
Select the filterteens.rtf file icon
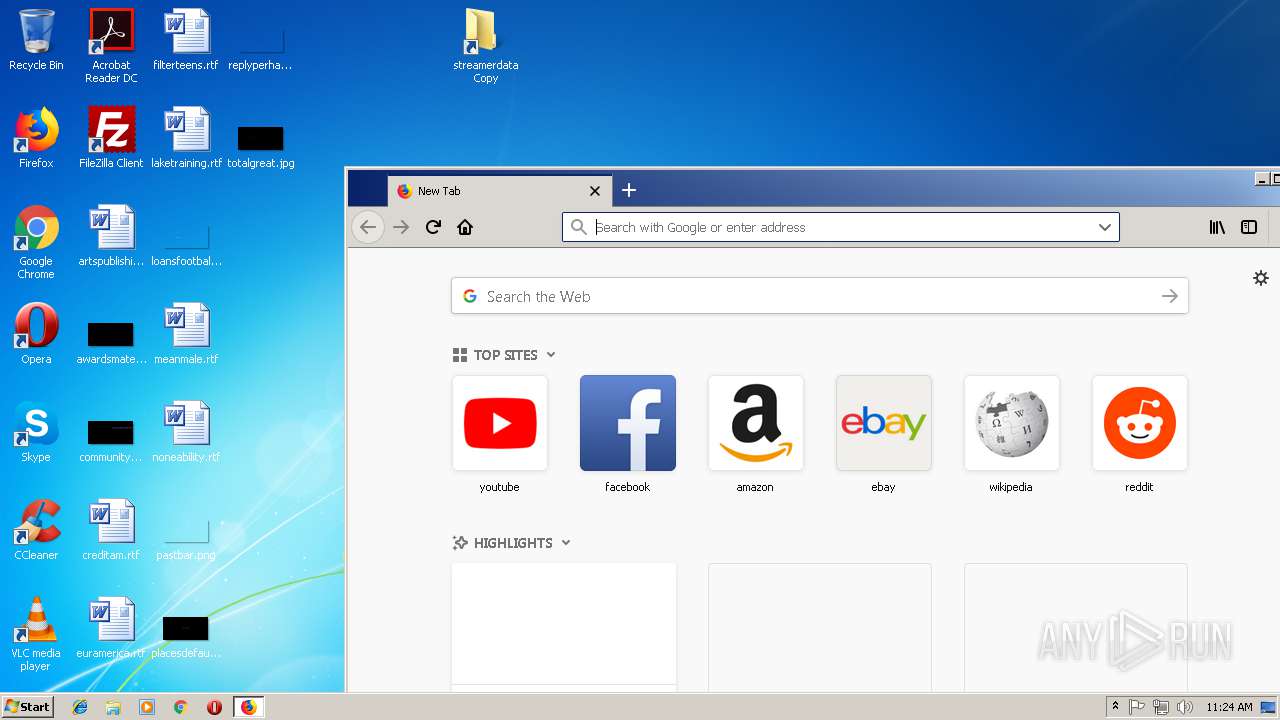186,40
